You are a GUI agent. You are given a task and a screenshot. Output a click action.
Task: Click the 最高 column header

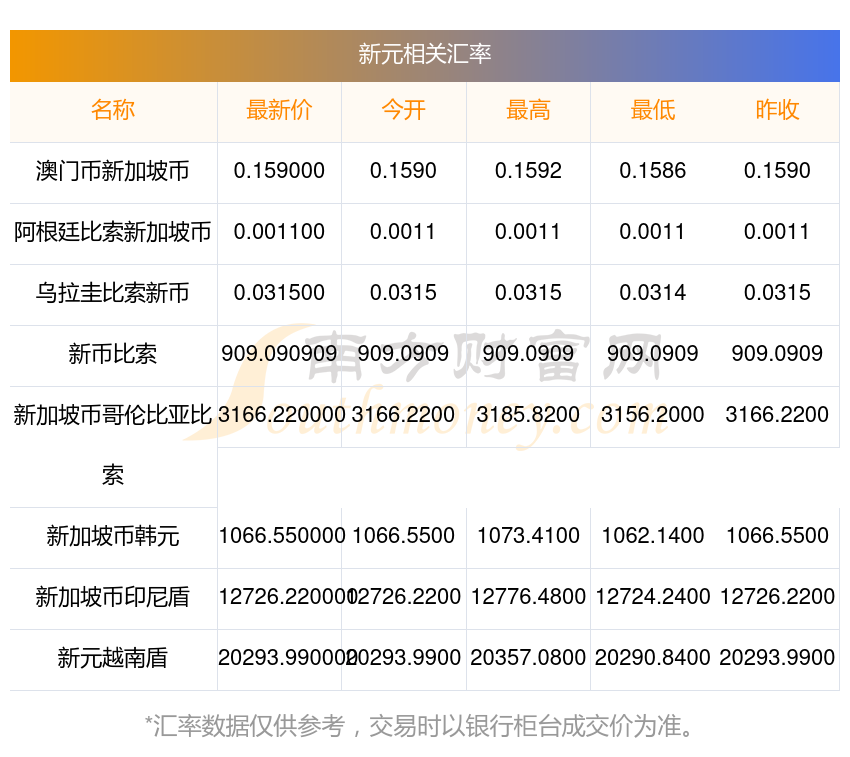click(528, 110)
